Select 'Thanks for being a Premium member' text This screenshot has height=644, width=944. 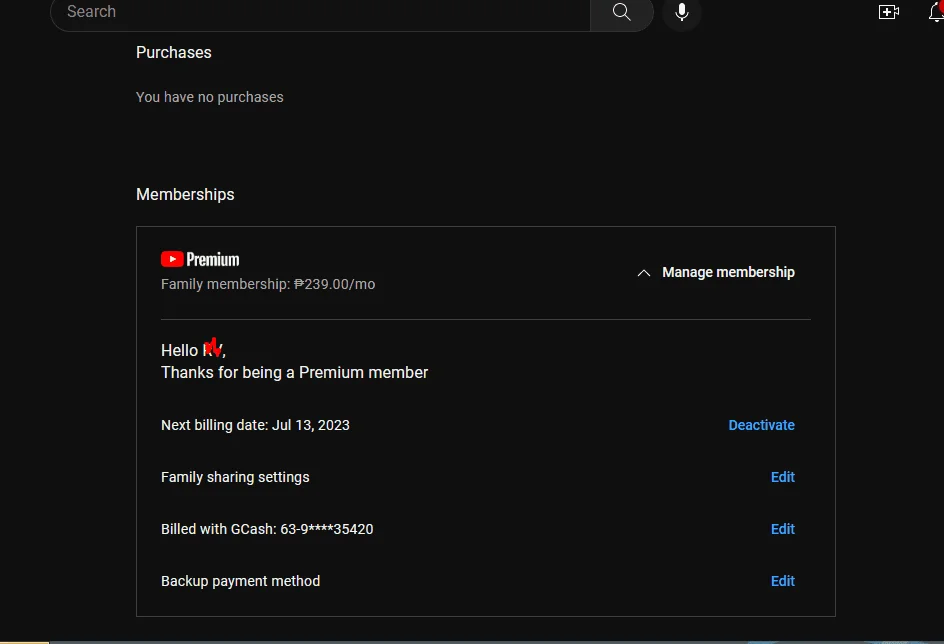[x=294, y=373]
